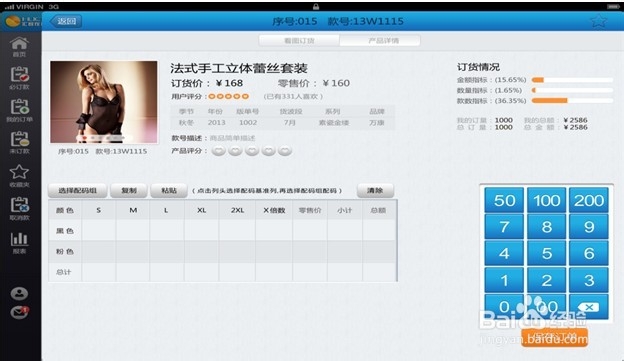Select the 粉色 pink row M cell
This screenshot has height=361, width=624.
(133, 252)
